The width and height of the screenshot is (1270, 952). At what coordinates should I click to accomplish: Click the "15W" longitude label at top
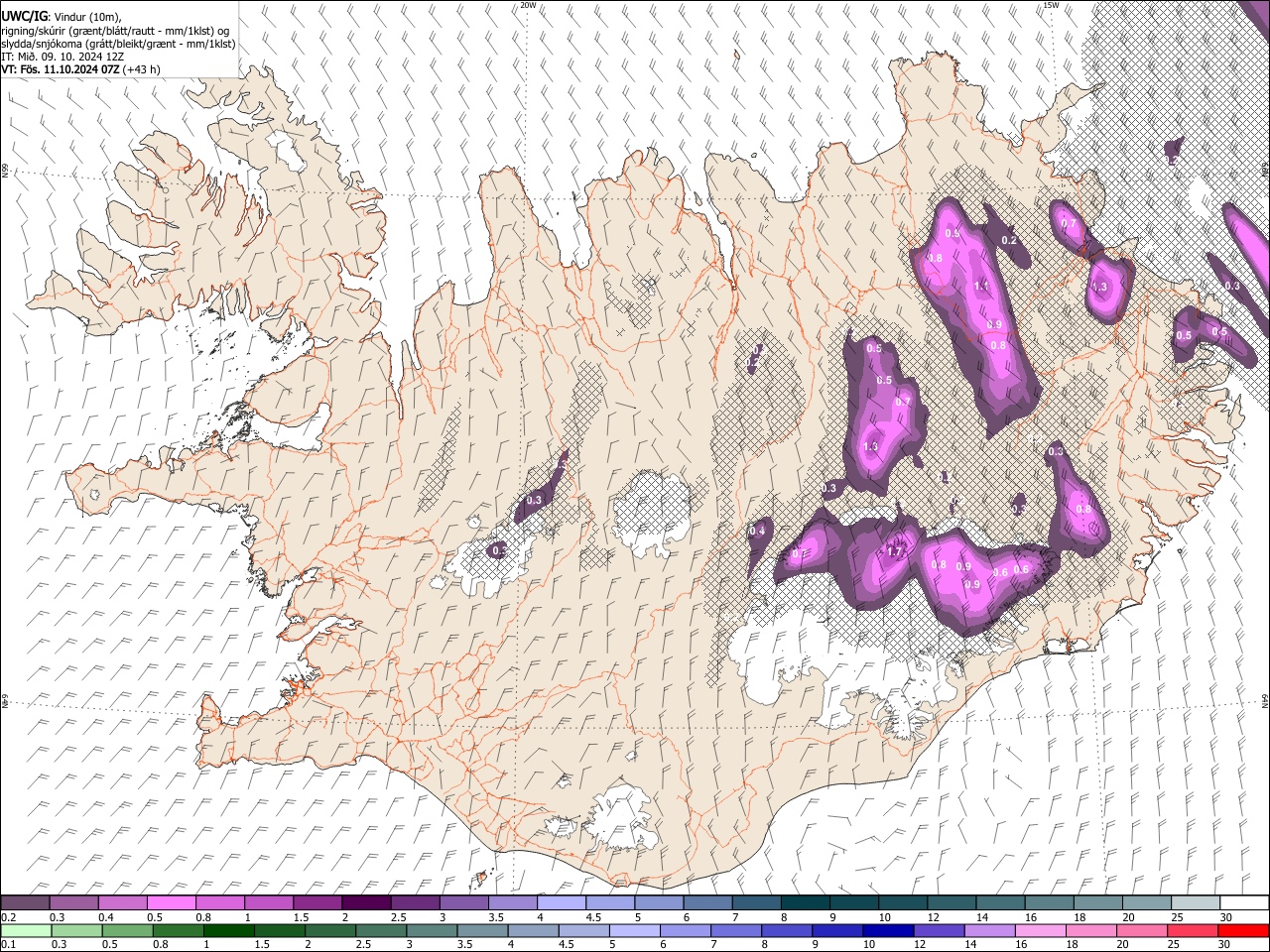point(1050,5)
